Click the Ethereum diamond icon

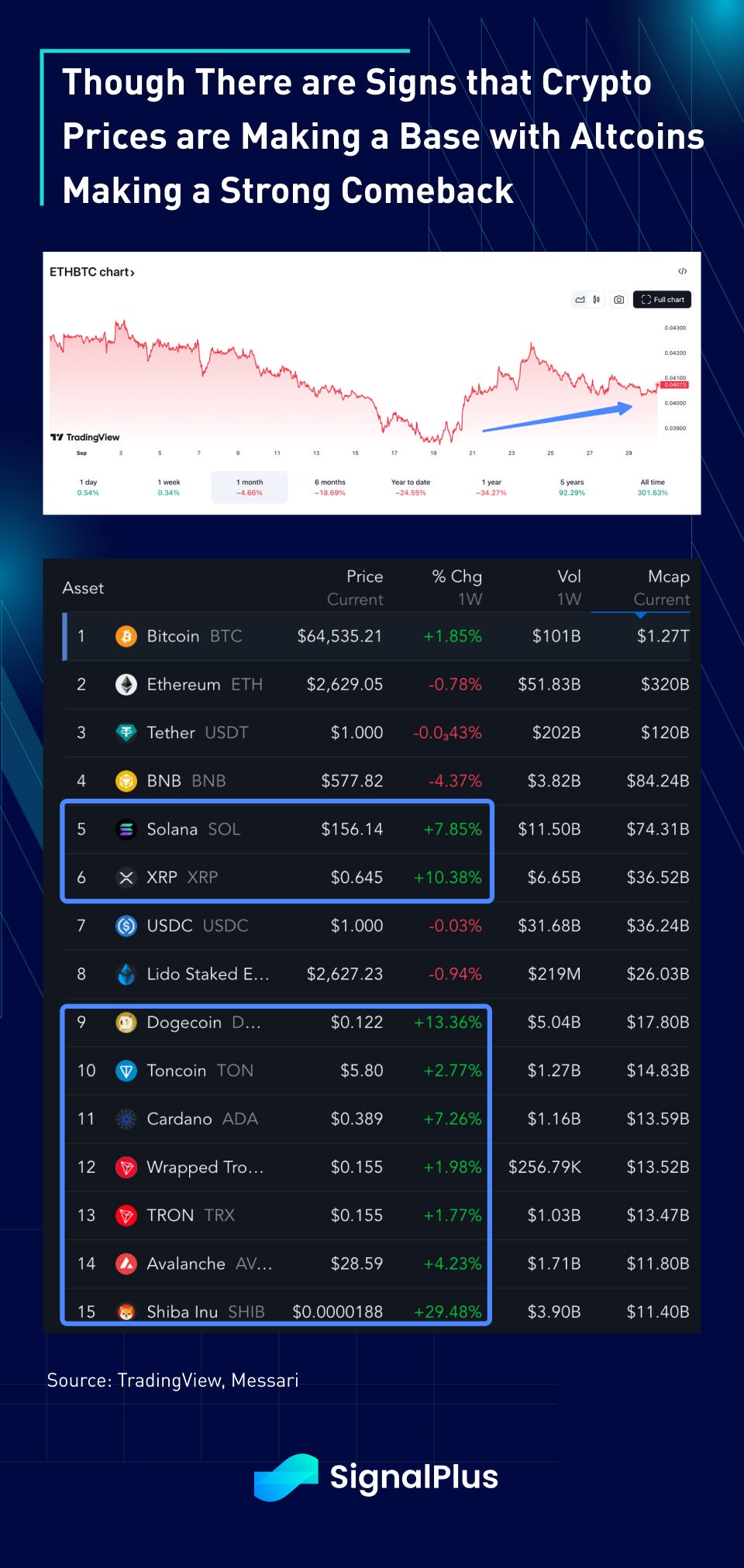pos(126,684)
